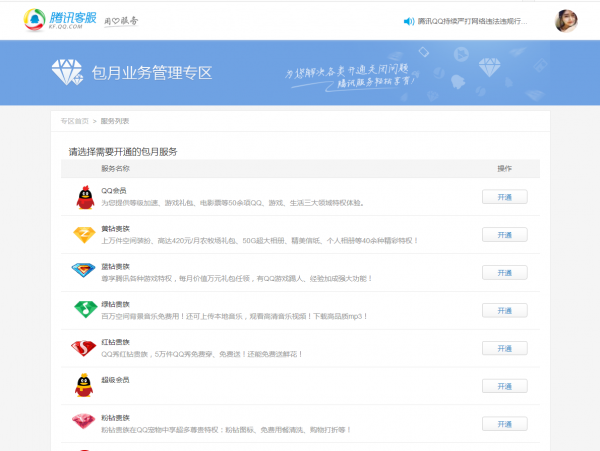Activate 开通 for 蓝钻贵族

504,273
